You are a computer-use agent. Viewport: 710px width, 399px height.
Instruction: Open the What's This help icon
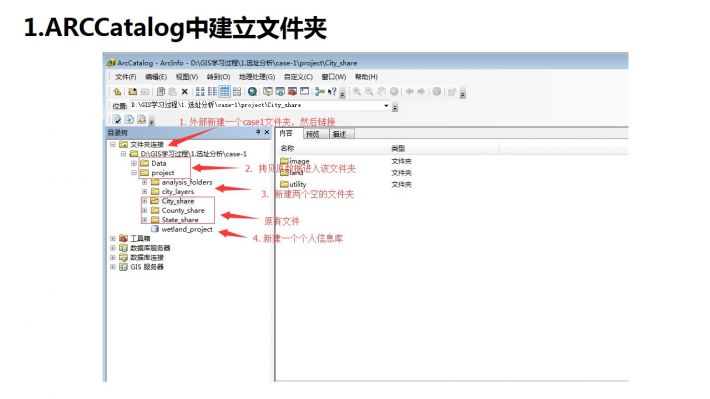tap(333, 91)
